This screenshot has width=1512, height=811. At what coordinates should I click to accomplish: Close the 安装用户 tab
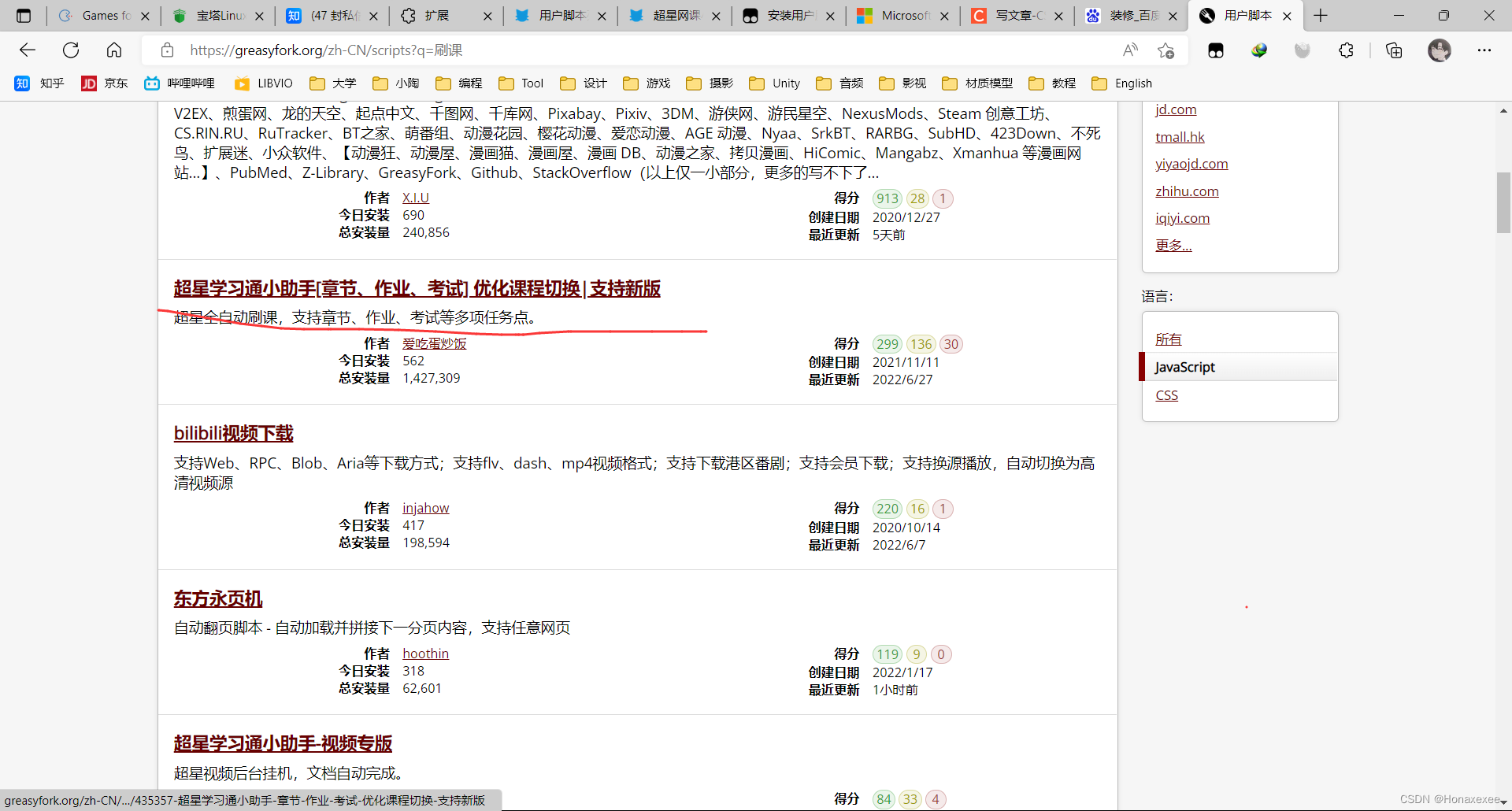click(x=830, y=16)
